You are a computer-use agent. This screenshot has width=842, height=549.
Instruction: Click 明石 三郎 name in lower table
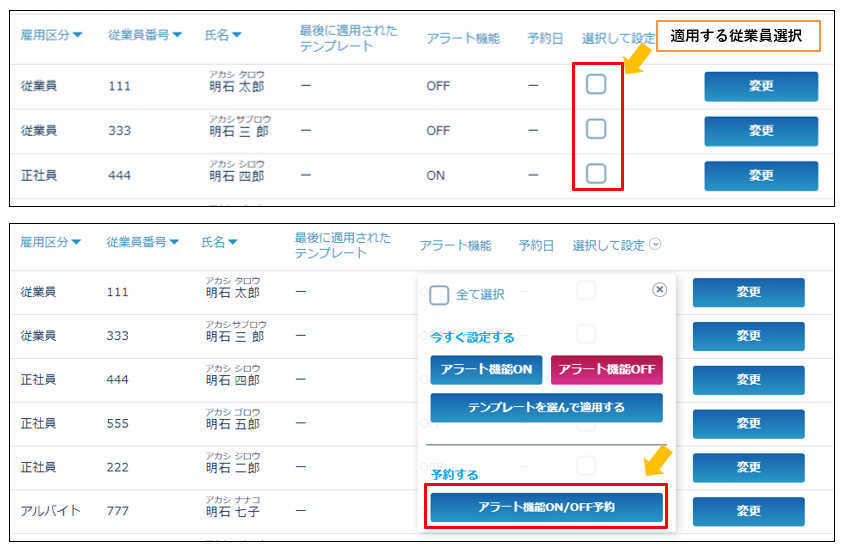click(235, 337)
